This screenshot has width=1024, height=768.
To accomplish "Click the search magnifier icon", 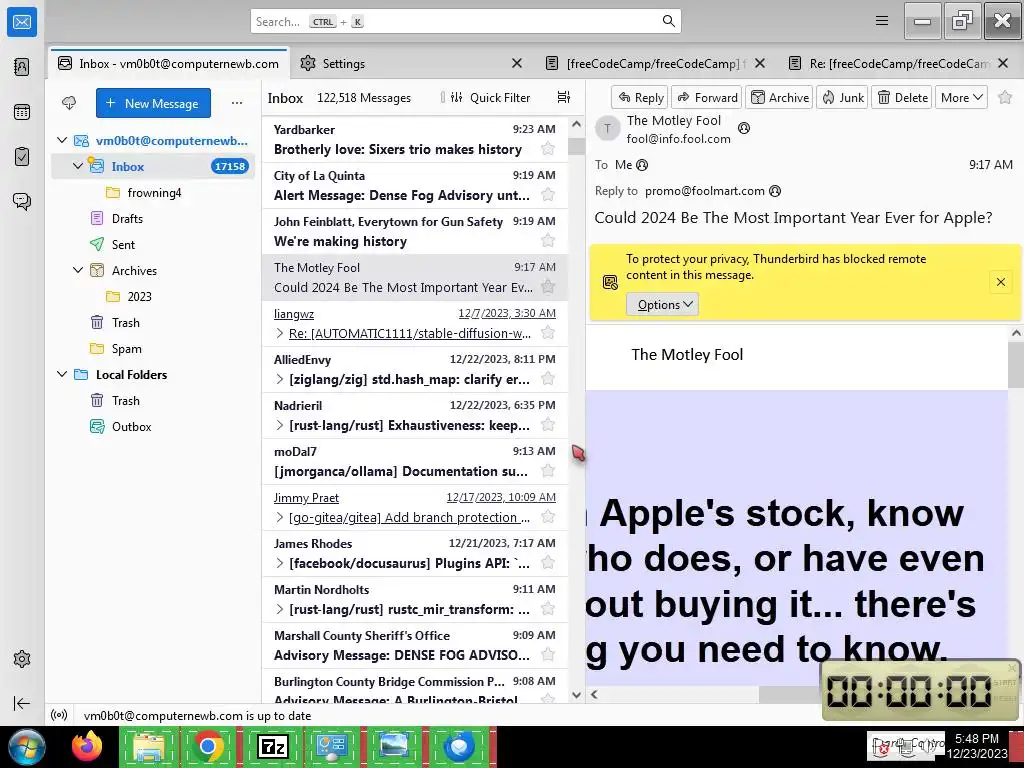I will coord(668,21).
